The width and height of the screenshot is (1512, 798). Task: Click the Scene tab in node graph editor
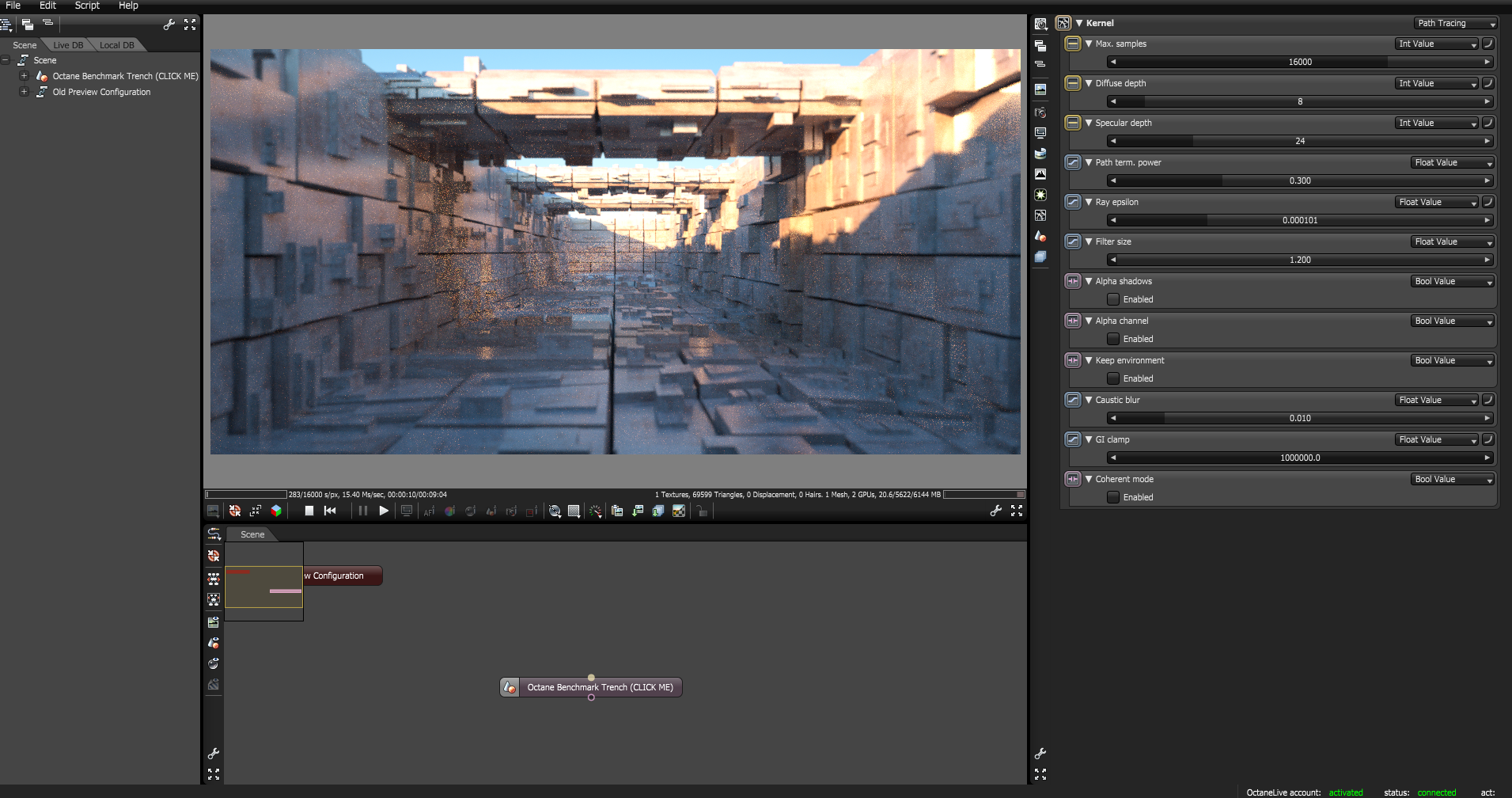(x=252, y=534)
